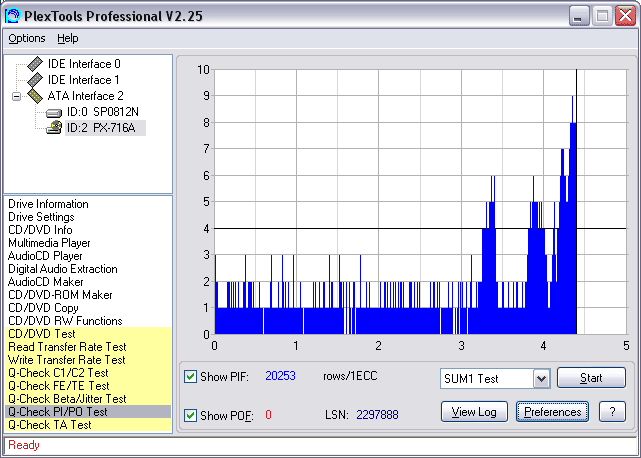This screenshot has height=458, width=641.
Task: Close the PlexTools window
Action: (x=626, y=16)
